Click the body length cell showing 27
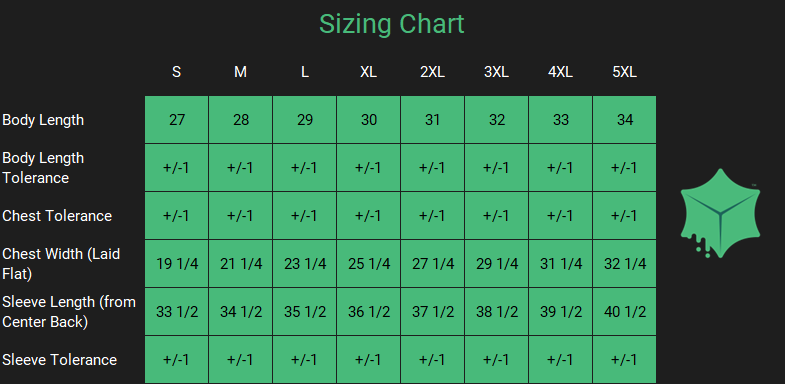The image size is (785, 384). click(x=177, y=120)
